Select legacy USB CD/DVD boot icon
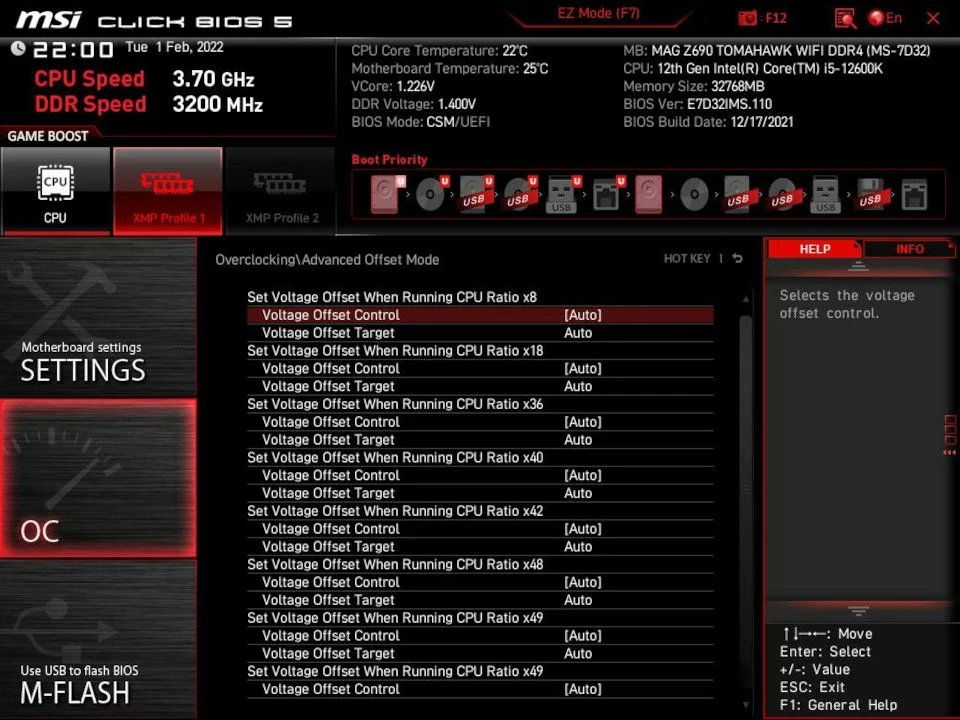 tap(783, 195)
